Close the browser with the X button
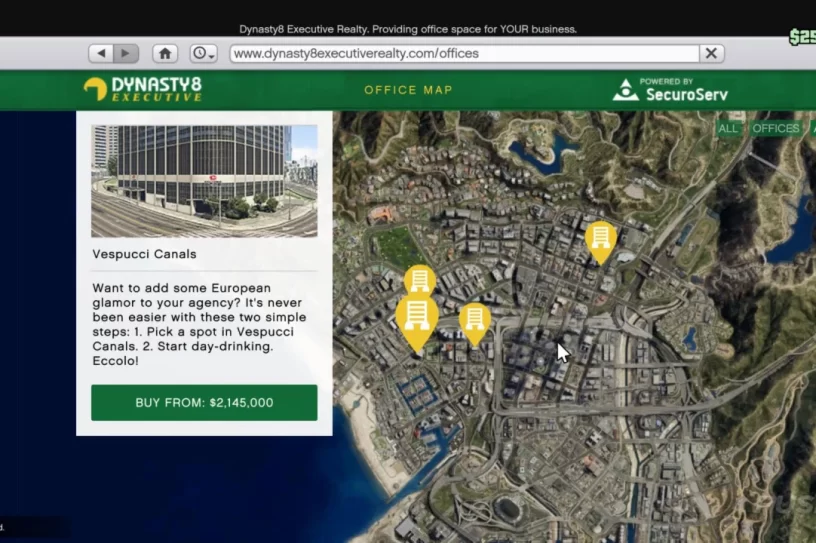Screen dimensions: 816x543 [x=711, y=53]
